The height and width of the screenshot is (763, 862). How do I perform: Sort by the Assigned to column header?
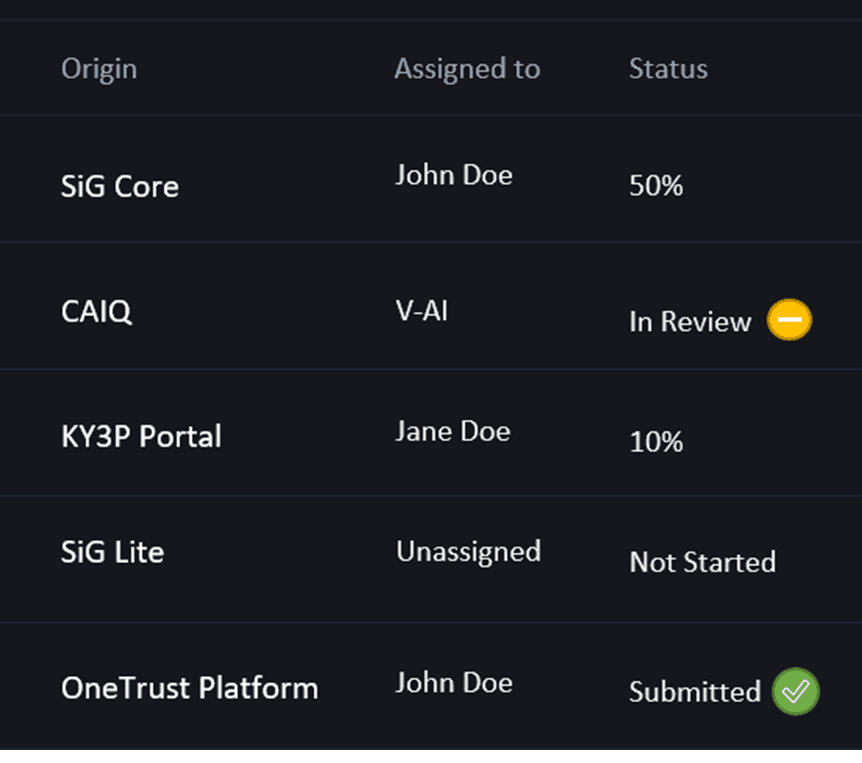click(x=467, y=69)
